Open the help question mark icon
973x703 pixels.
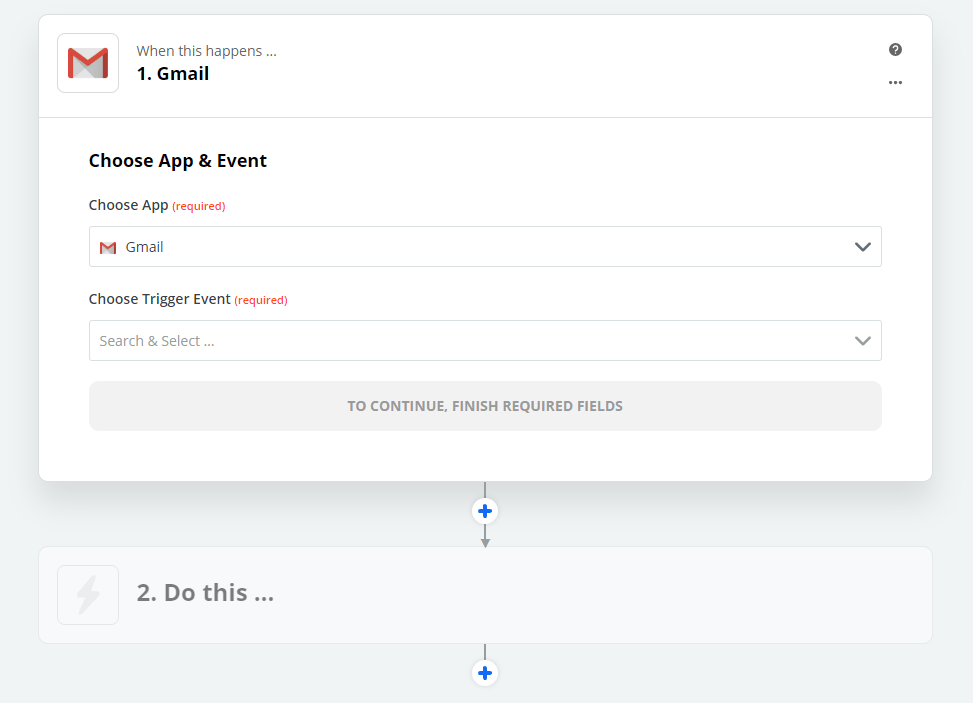point(895,50)
